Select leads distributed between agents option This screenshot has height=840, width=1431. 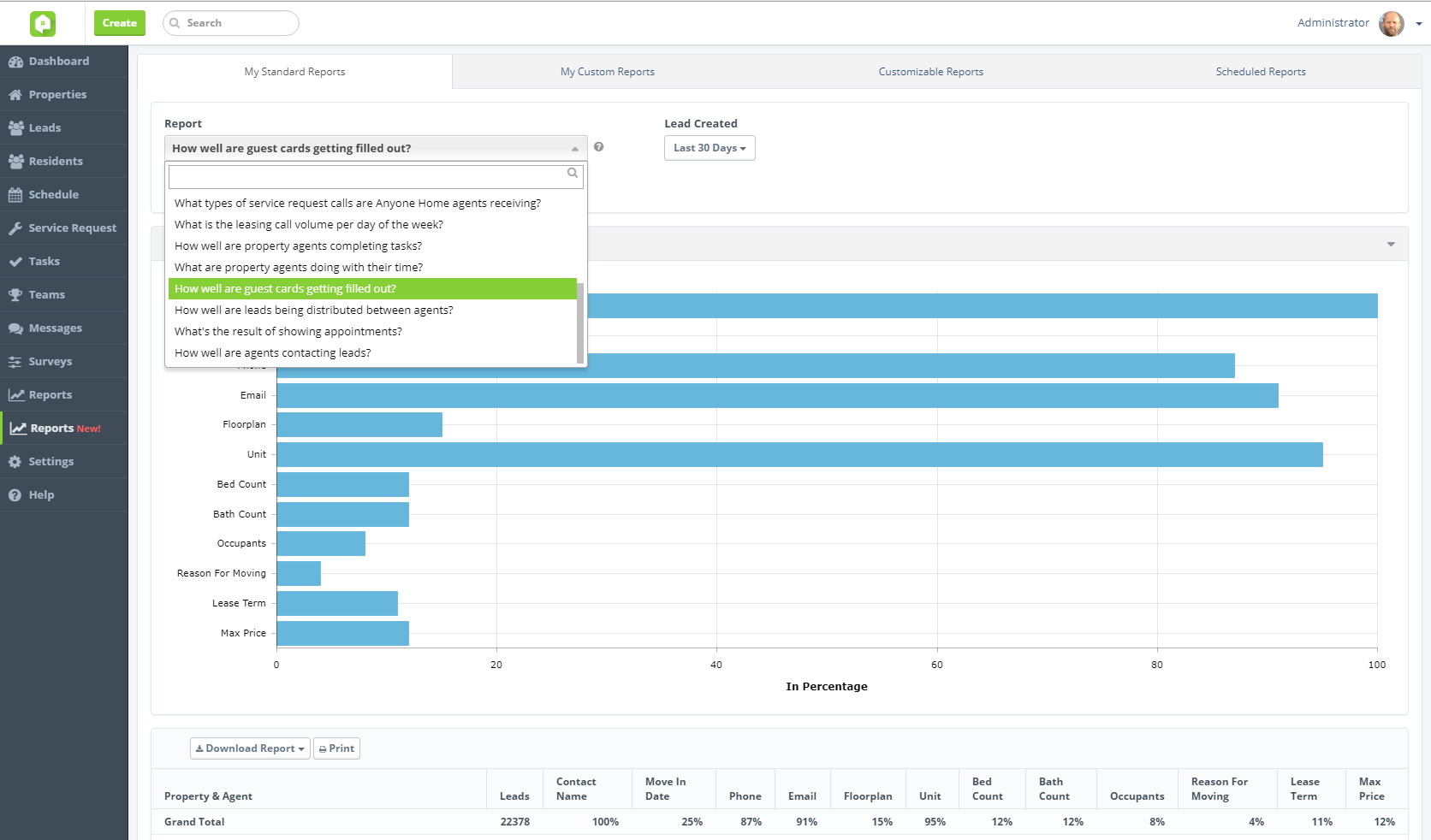[372, 311]
